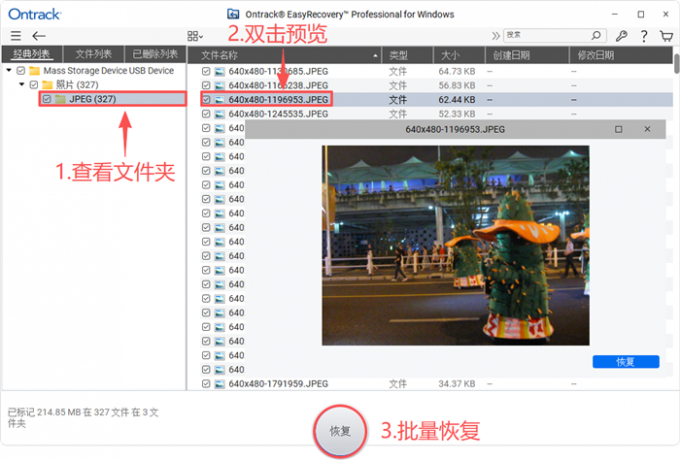Sort by 创建日期 column header
This screenshot has width=680, height=461.
pyautogui.click(x=527, y=55)
